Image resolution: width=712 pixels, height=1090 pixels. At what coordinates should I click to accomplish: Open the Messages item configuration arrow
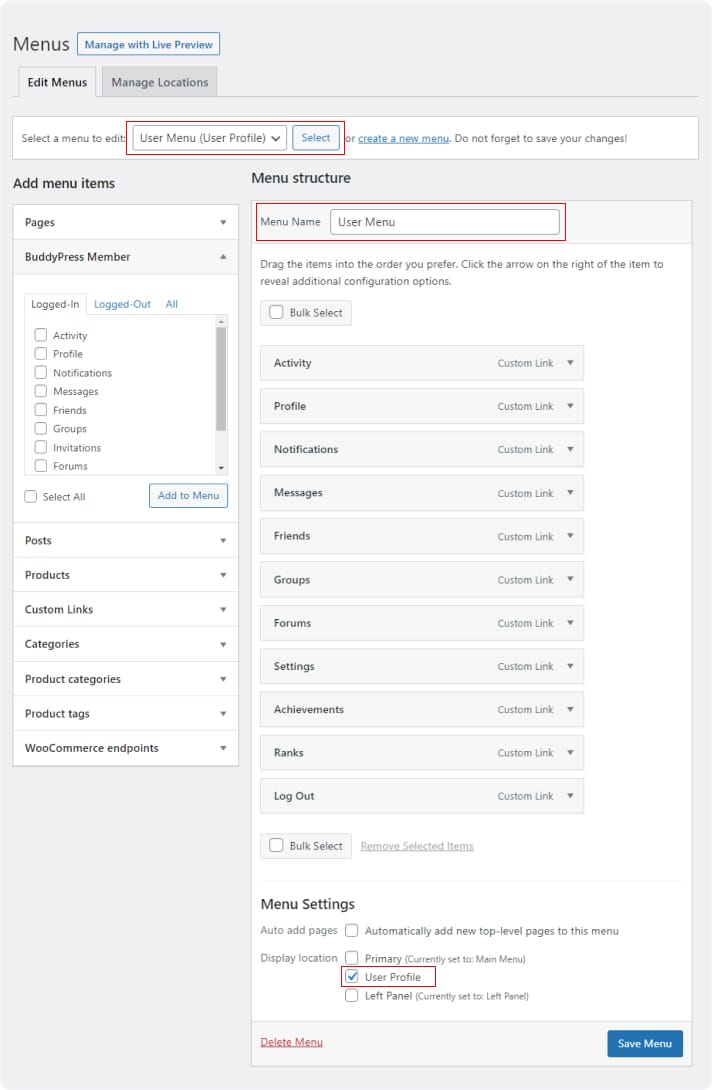click(570, 493)
